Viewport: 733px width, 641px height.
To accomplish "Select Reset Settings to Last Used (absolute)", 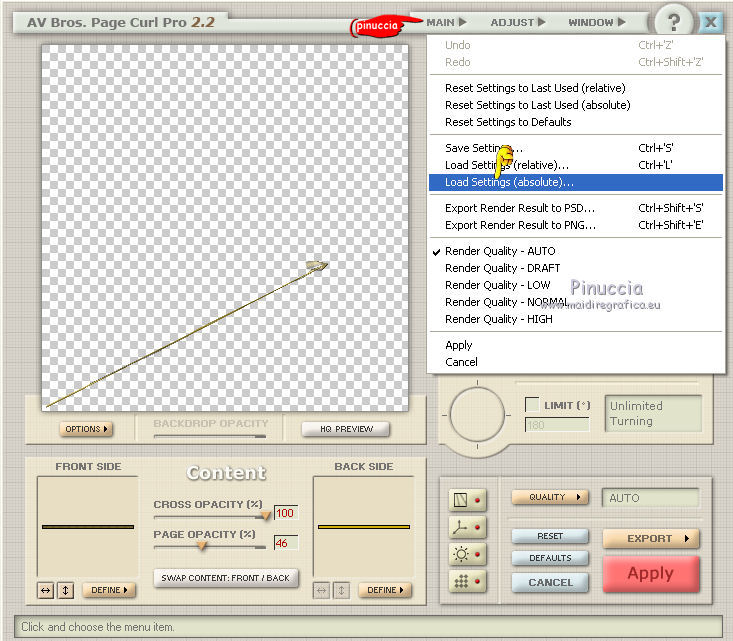I will pyautogui.click(x=575, y=105).
